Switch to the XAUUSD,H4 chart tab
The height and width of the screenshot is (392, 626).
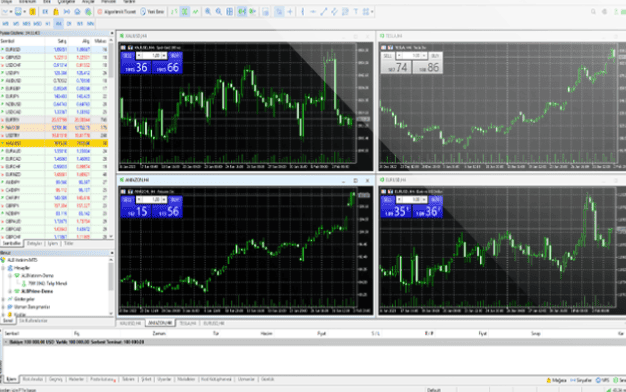131,323
